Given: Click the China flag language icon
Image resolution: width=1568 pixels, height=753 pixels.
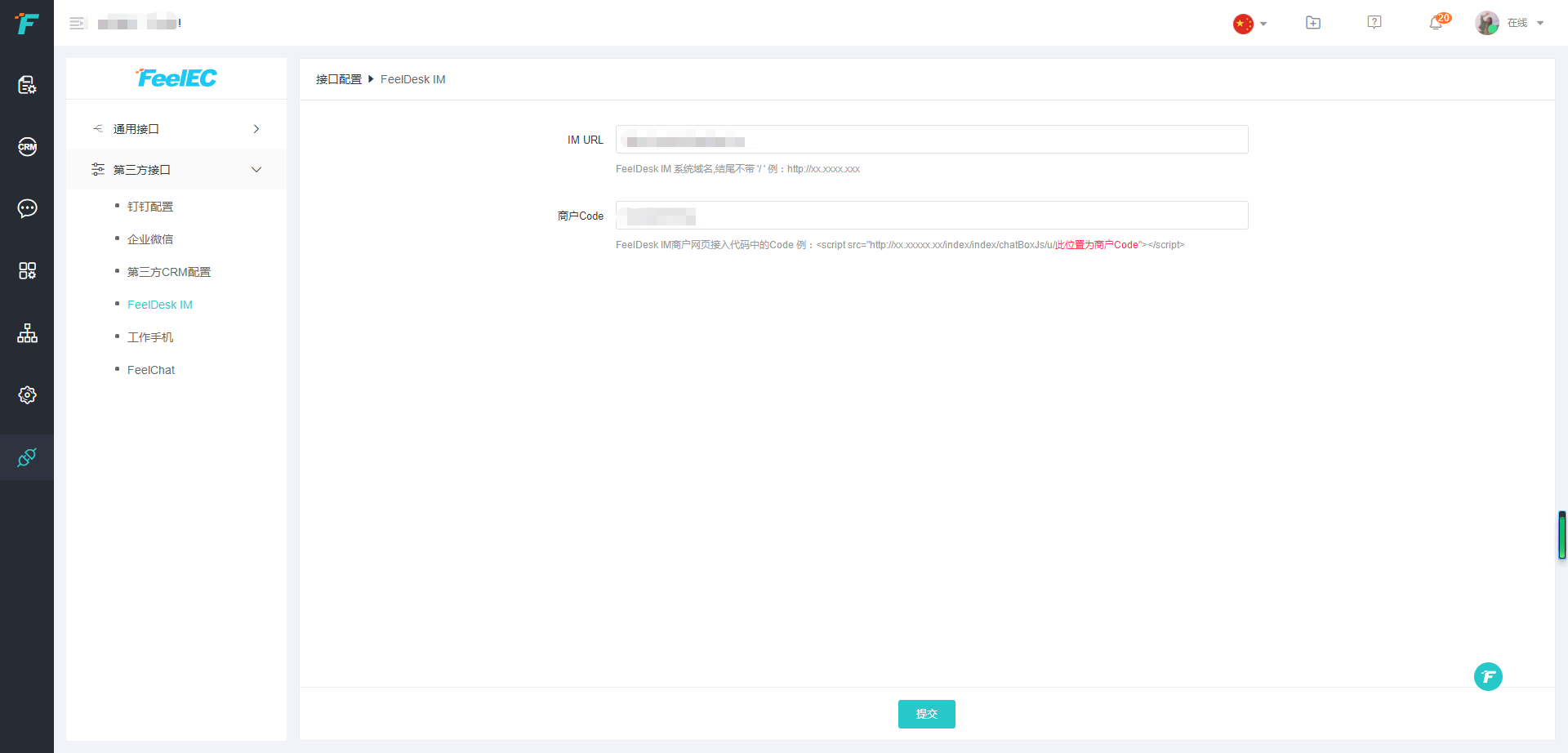Looking at the screenshot, I should tap(1243, 24).
